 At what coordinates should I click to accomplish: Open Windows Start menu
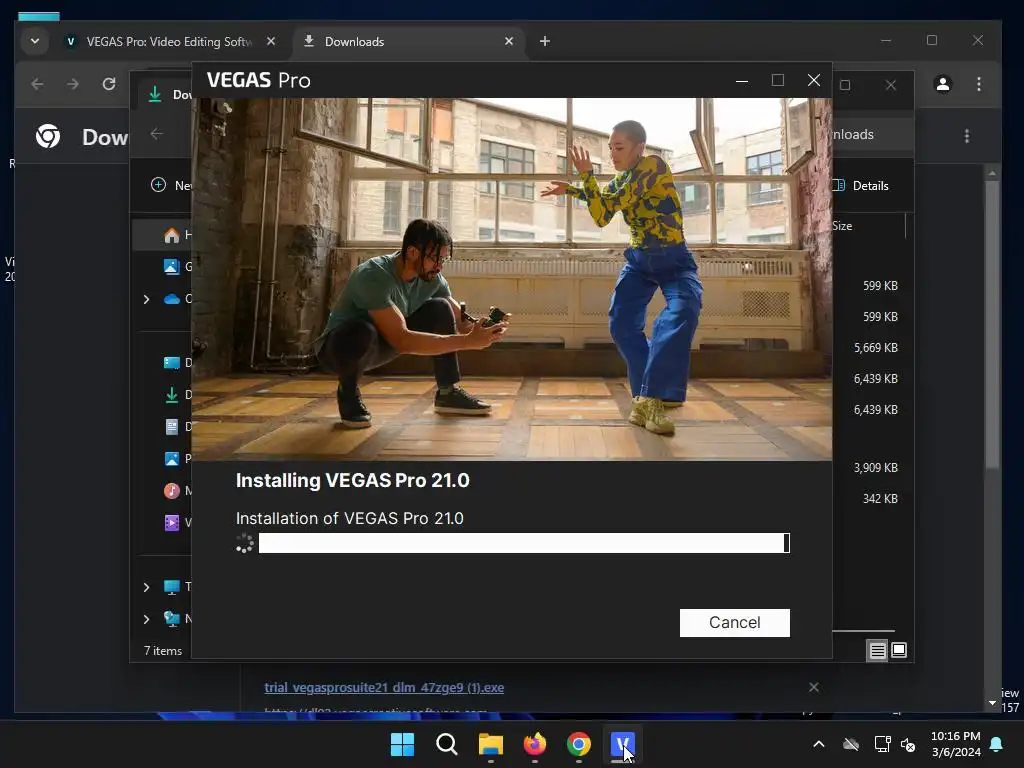tap(402, 744)
